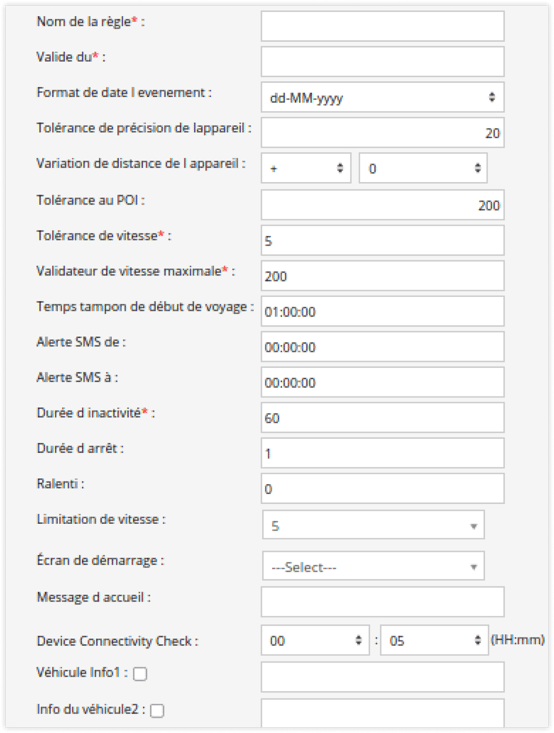The image size is (554, 733).
Task: Click the Durée d inactivité field
Action: tap(382, 417)
